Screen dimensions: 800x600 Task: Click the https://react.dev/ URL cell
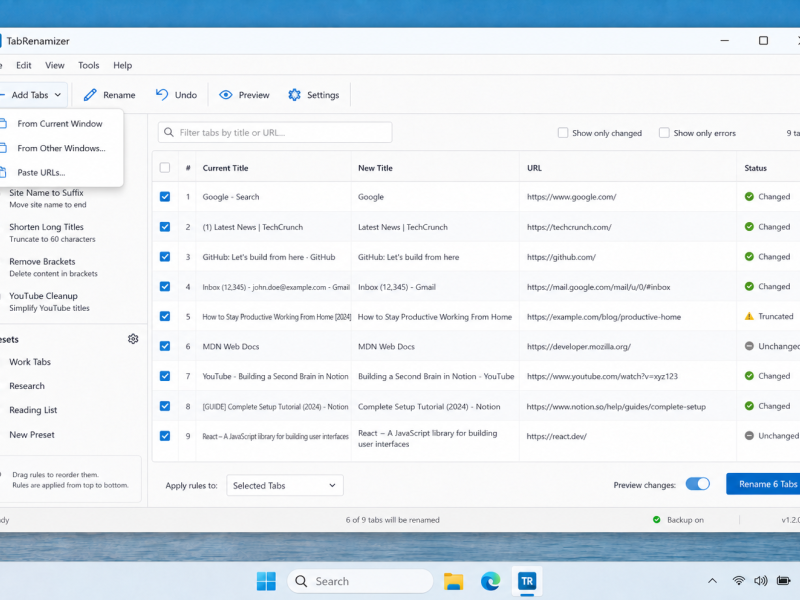point(556,436)
